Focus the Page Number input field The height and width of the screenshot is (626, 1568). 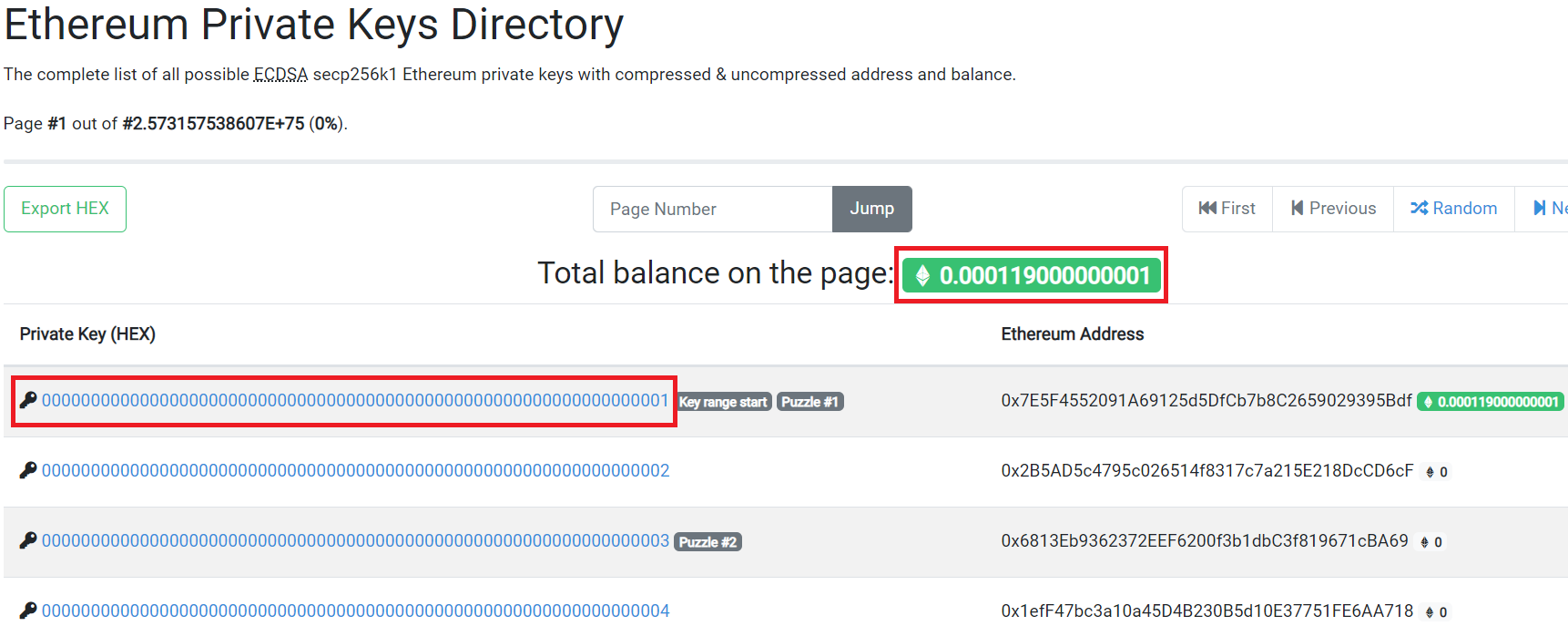pyautogui.click(x=712, y=209)
